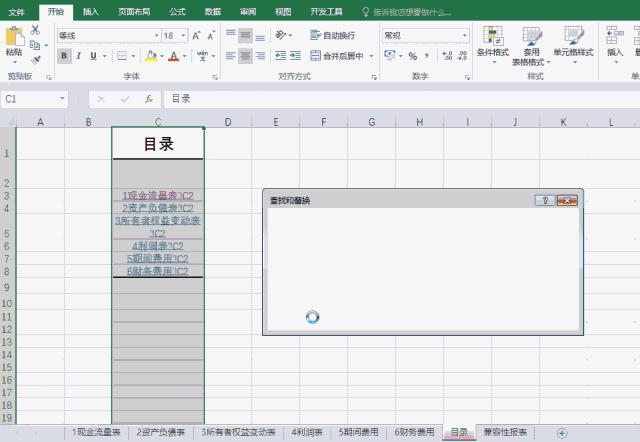Click the text orientation icon

point(280,35)
